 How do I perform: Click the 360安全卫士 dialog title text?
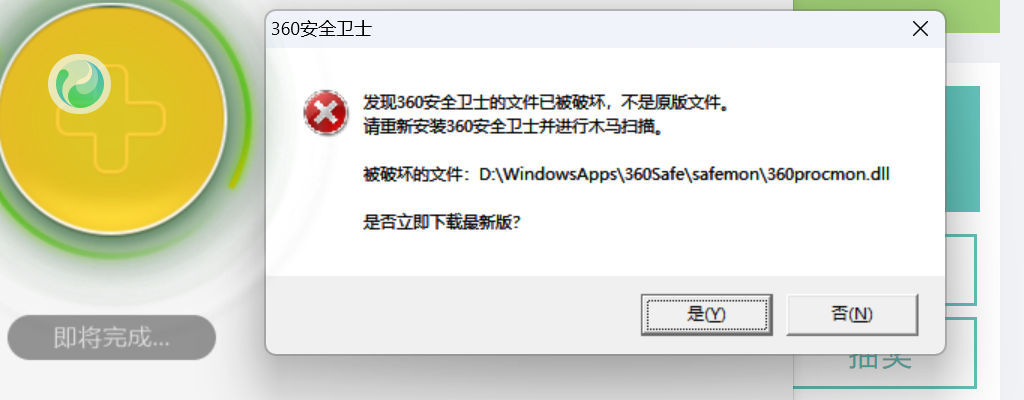click(321, 29)
